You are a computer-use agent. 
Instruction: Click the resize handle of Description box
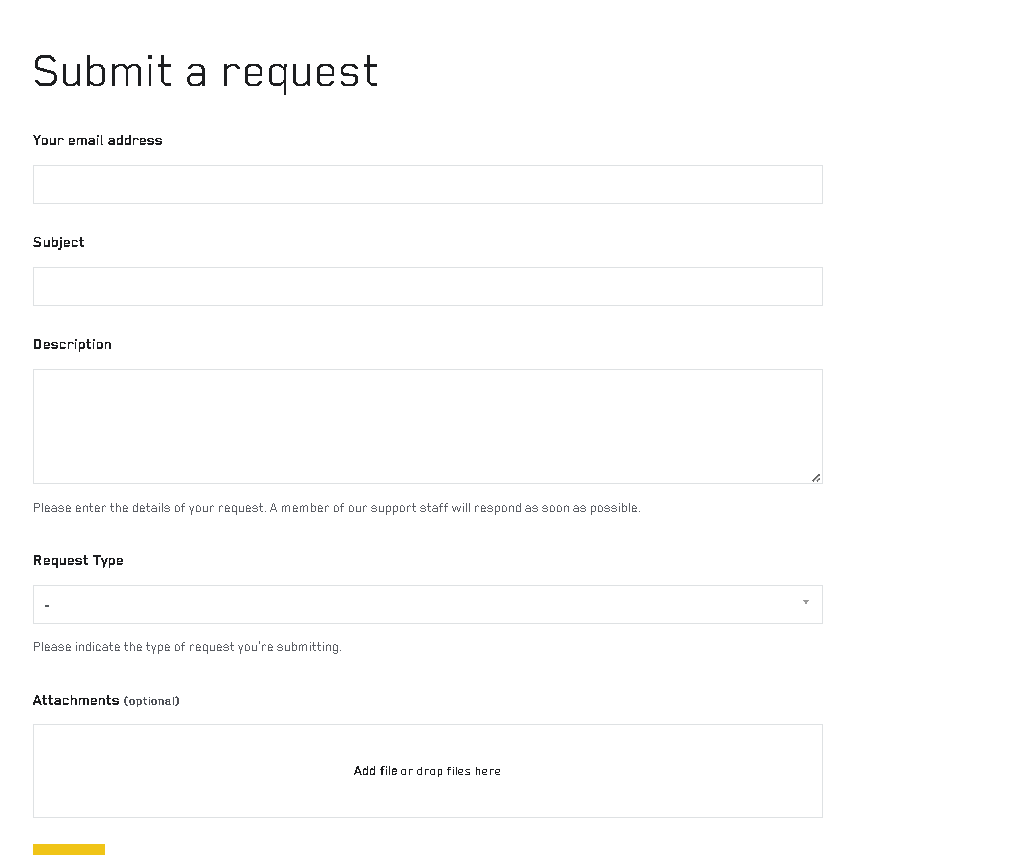click(816, 478)
